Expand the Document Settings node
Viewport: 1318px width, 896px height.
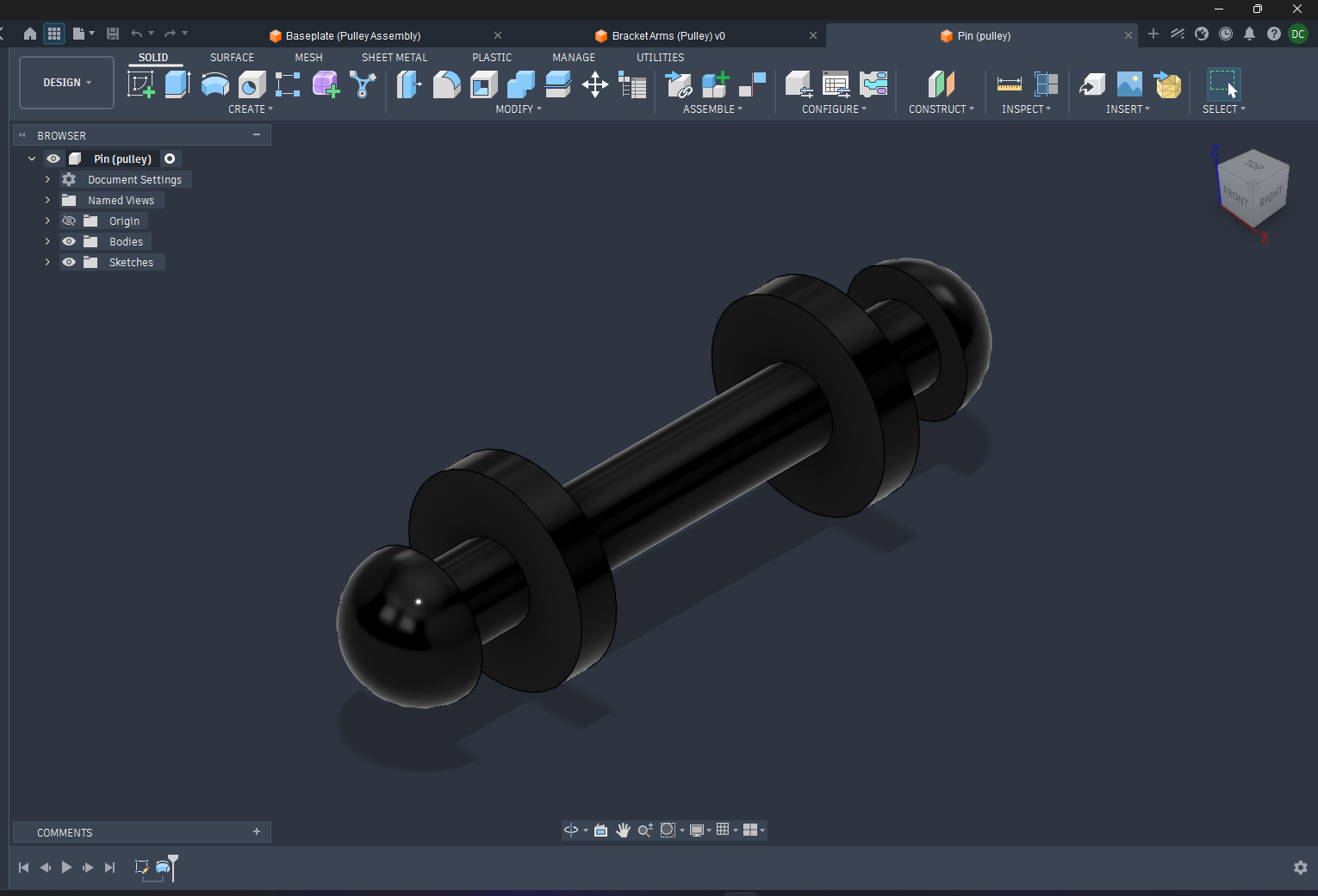[47, 179]
